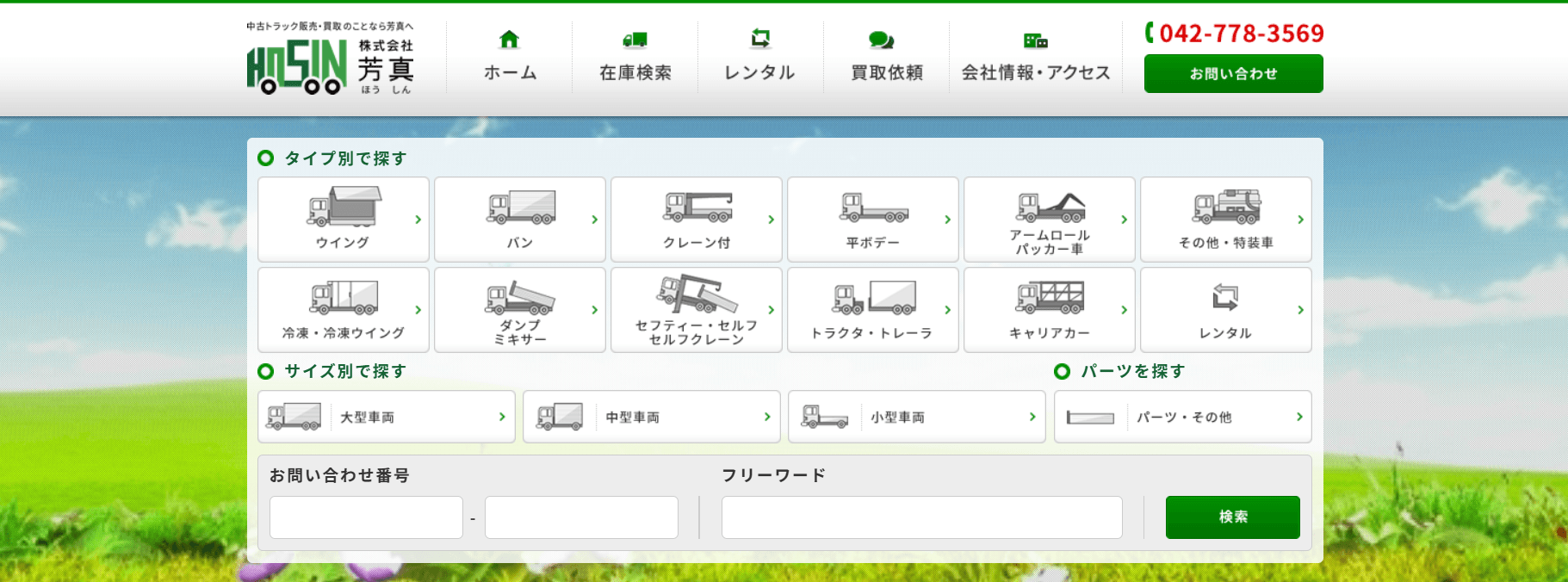Click the arrow on the クレーン付 card

click(x=772, y=220)
